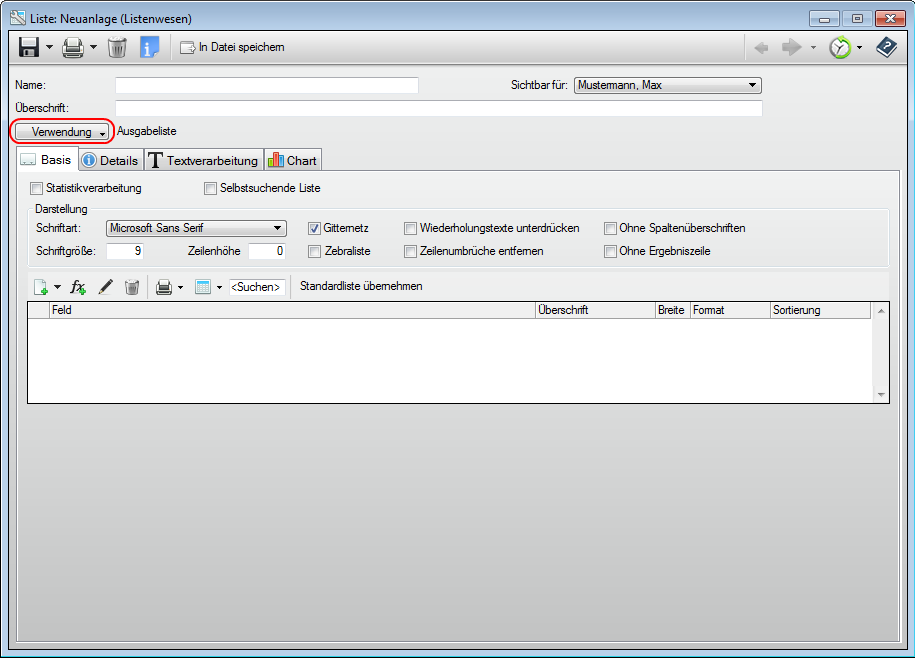
Task: Expand the Sichtbar für dropdown
Action: pyautogui.click(x=667, y=85)
